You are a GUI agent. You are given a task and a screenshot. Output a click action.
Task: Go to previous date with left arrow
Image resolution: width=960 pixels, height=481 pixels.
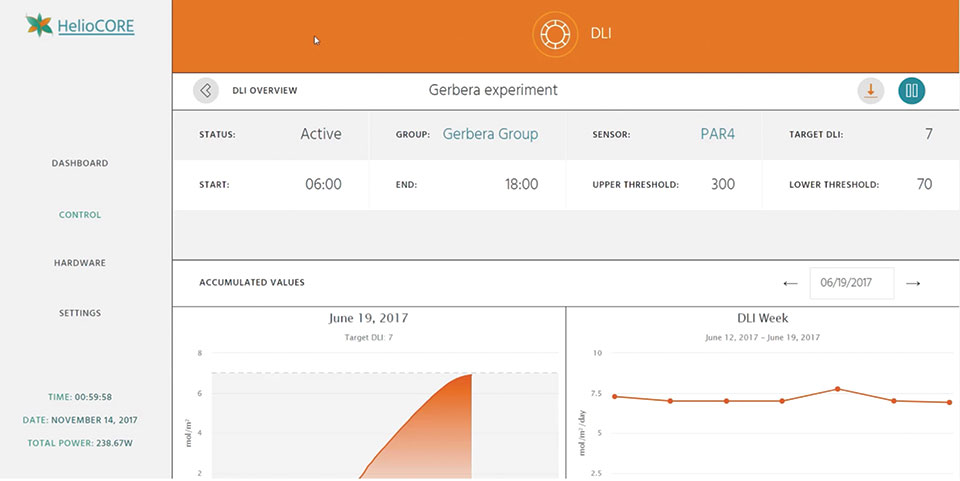pos(790,283)
